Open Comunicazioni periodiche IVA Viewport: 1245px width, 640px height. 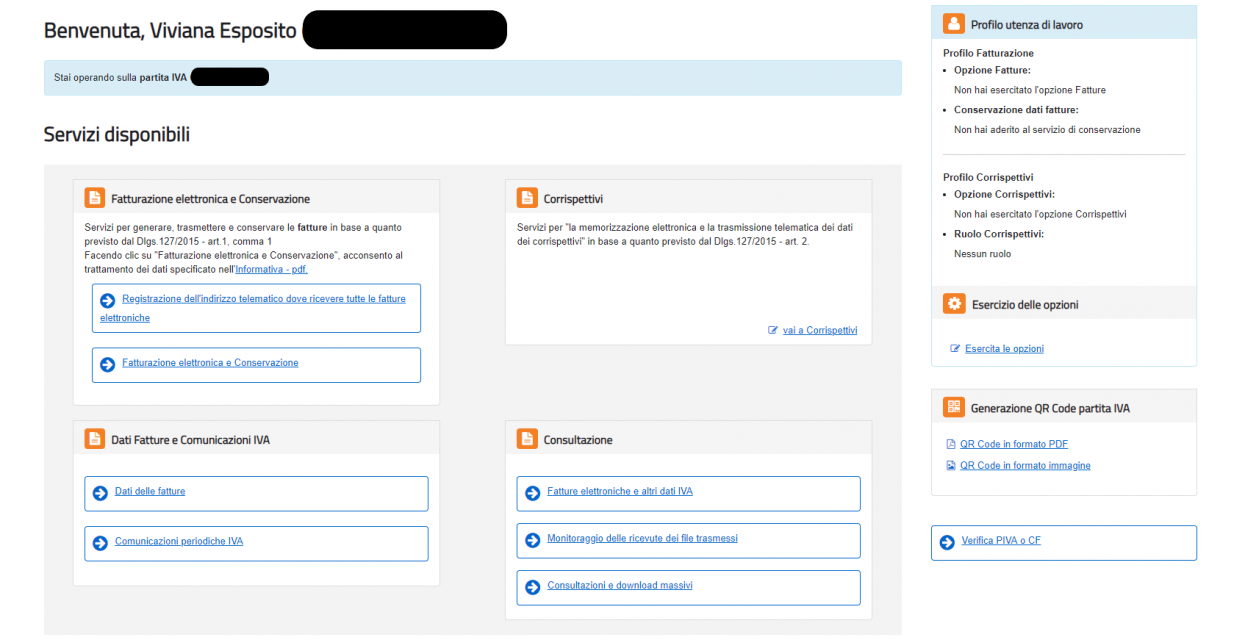point(179,541)
